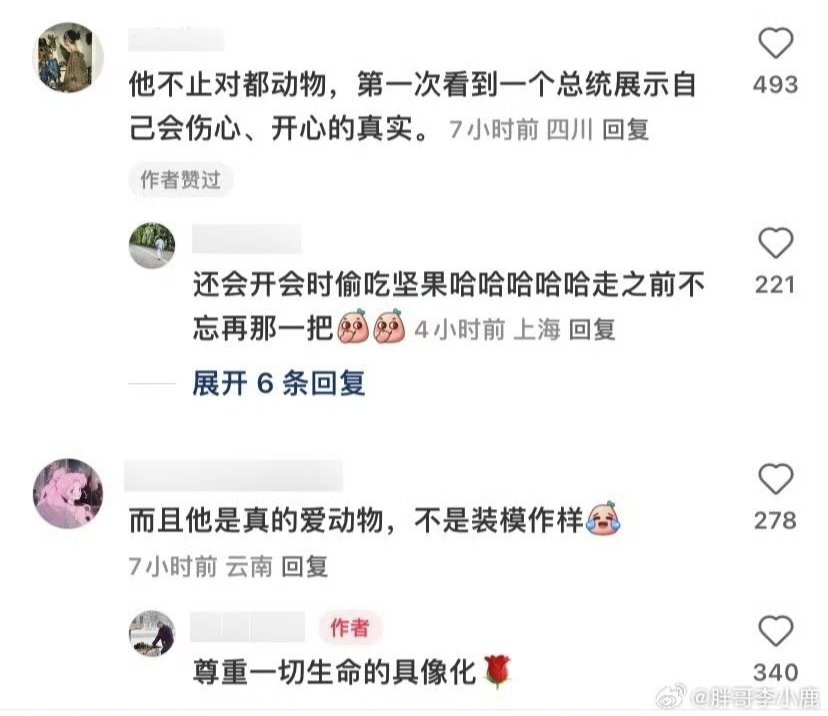This screenshot has height=716, width=828.
Task: Reply to the Sichuan comment
Action: tap(626, 129)
